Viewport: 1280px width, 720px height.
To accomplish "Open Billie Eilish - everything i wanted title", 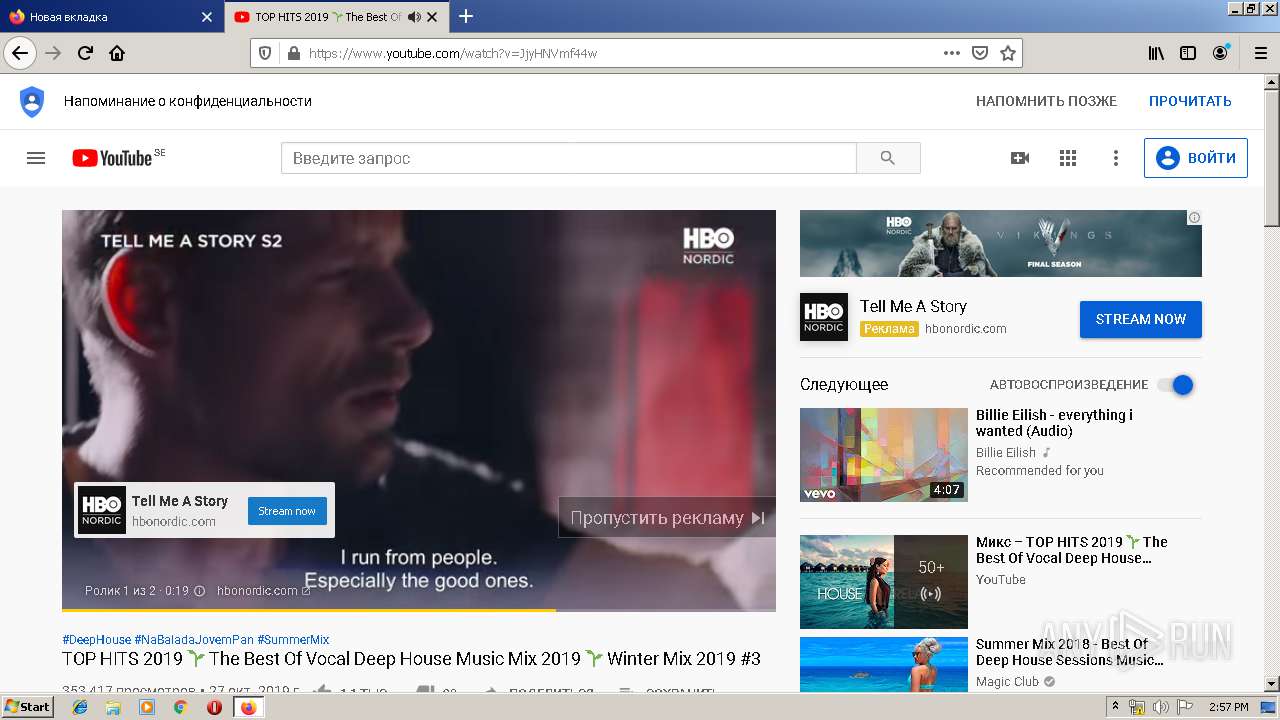I will pyautogui.click(x=1054, y=423).
